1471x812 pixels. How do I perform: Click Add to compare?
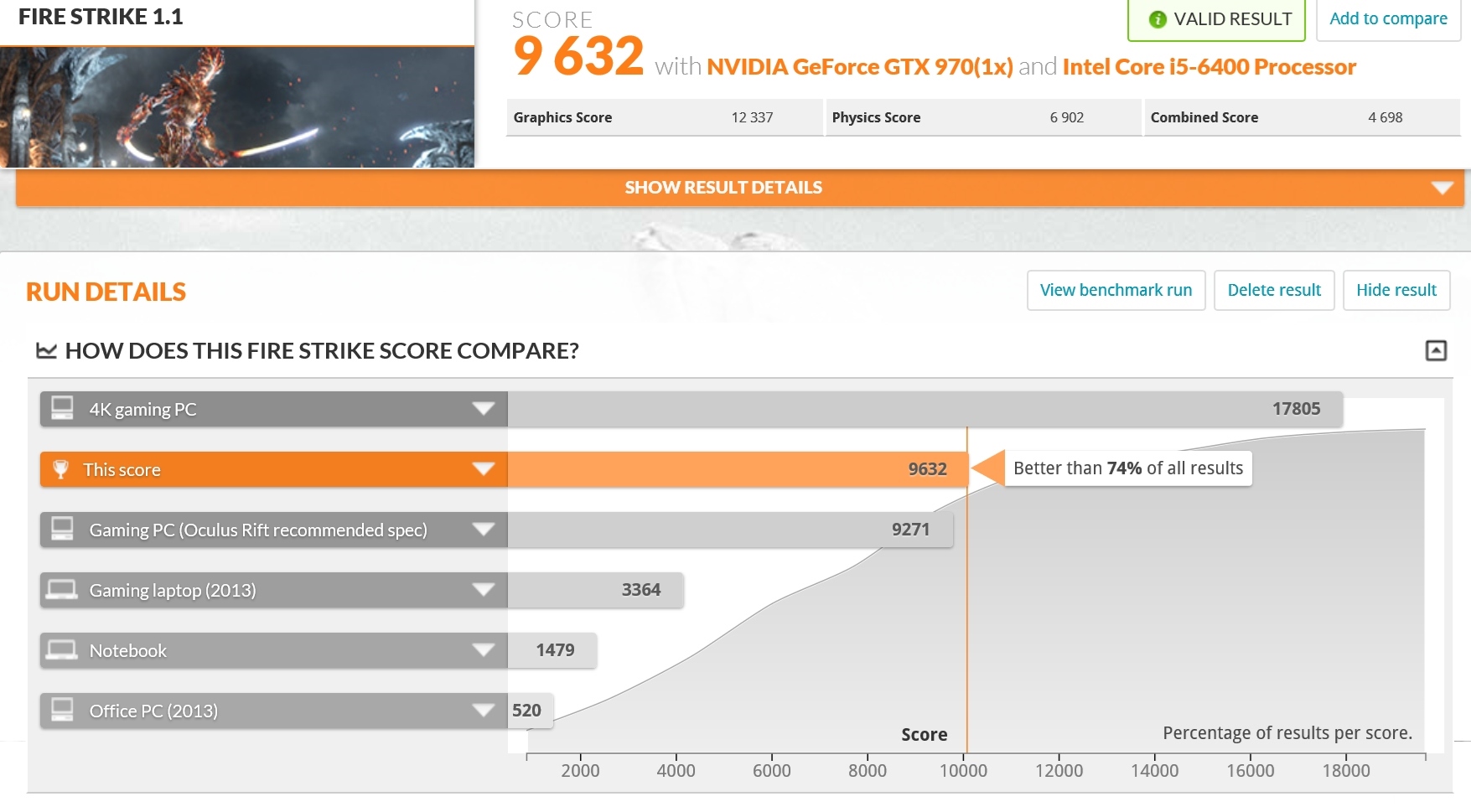[x=1388, y=19]
